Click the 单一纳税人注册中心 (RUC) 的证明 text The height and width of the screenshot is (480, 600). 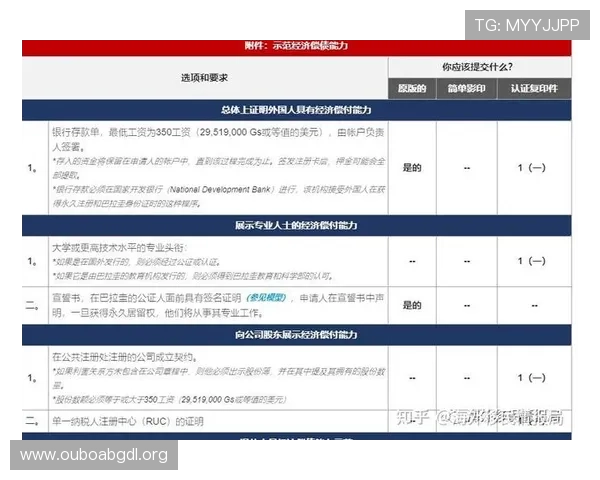click(128, 421)
